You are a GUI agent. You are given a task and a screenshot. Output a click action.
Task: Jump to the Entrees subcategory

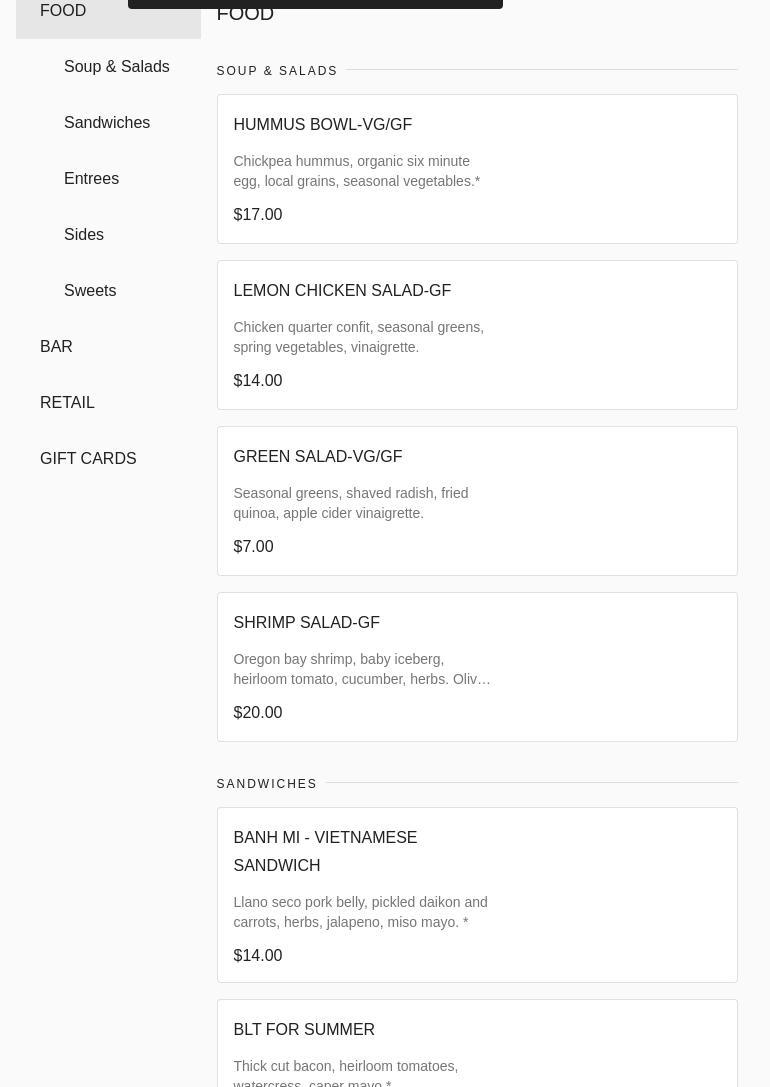pos(91,179)
